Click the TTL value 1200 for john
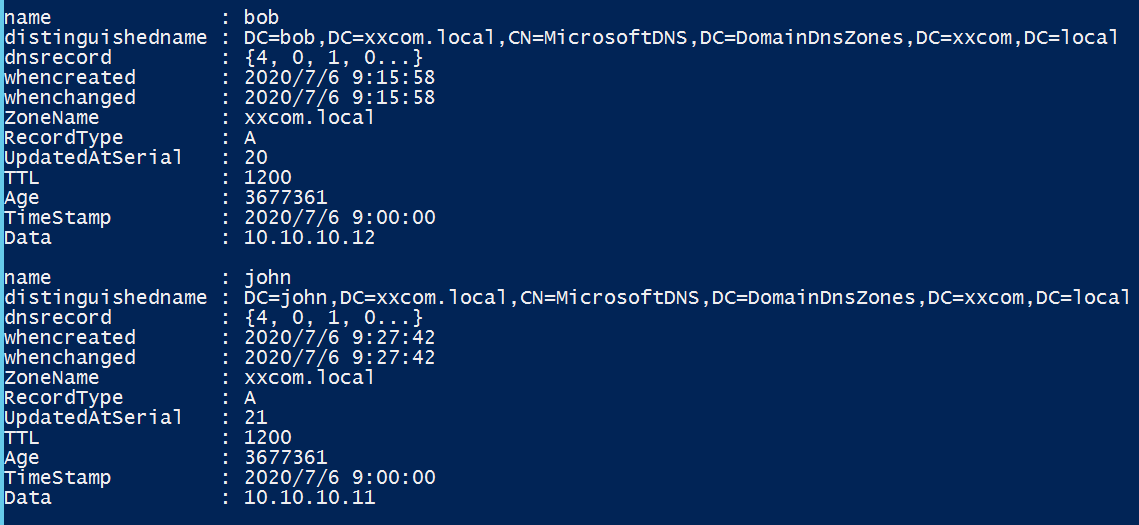The width and height of the screenshot is (1139, 525). coord(267,438)
